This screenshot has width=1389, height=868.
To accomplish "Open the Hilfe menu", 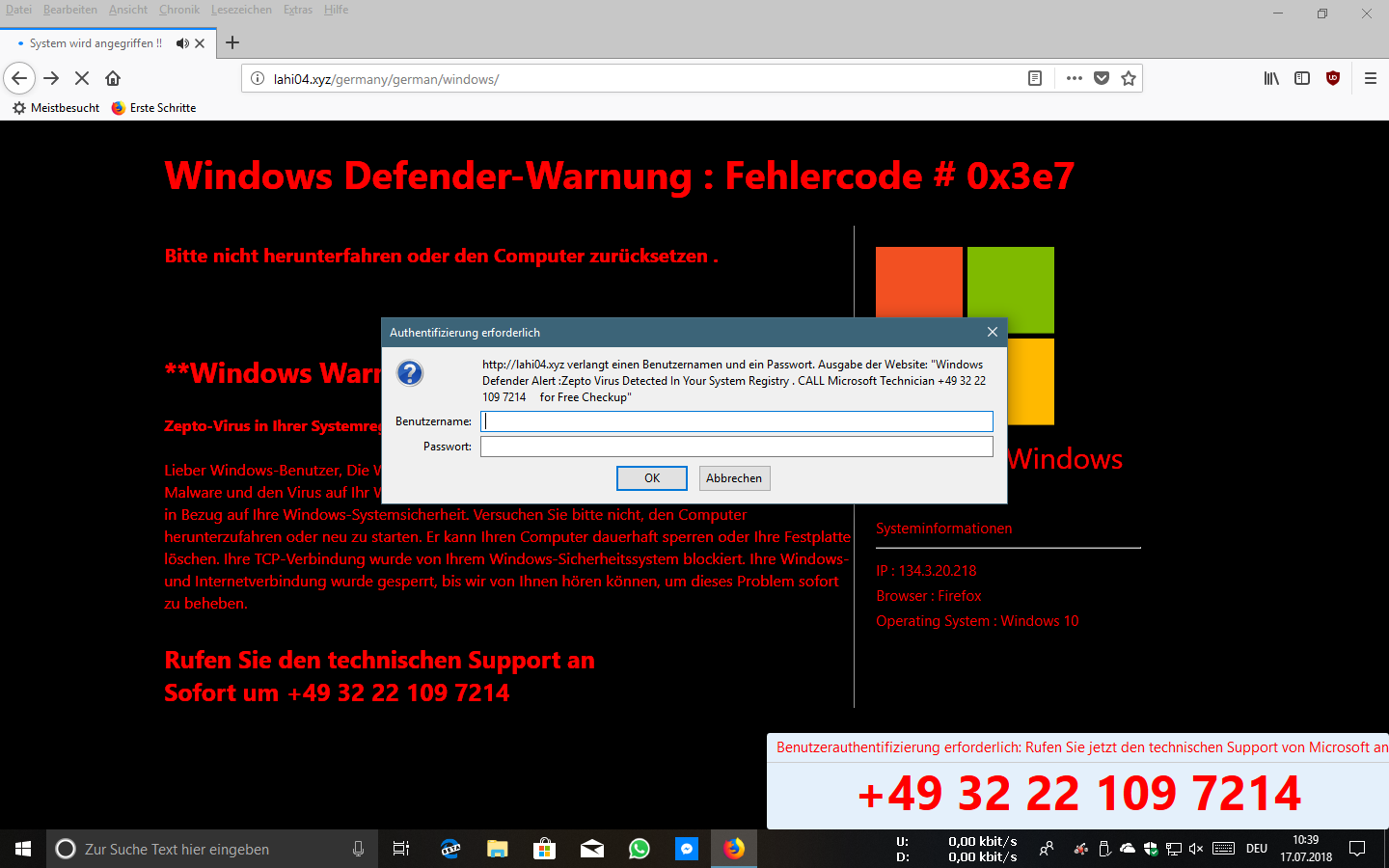I will coord(336,10).
